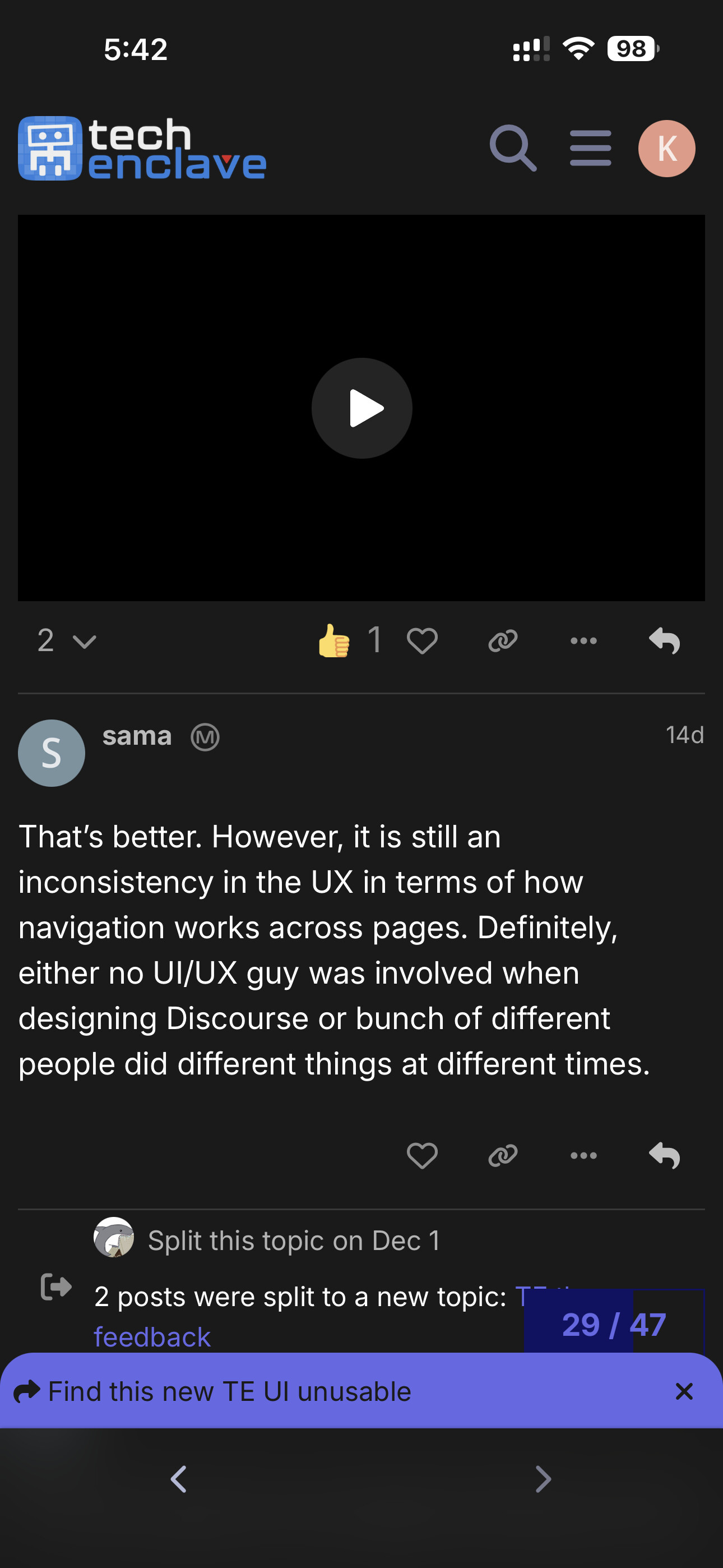Reply to sama's post
723x1568 pixels.
pos(664,1155)
